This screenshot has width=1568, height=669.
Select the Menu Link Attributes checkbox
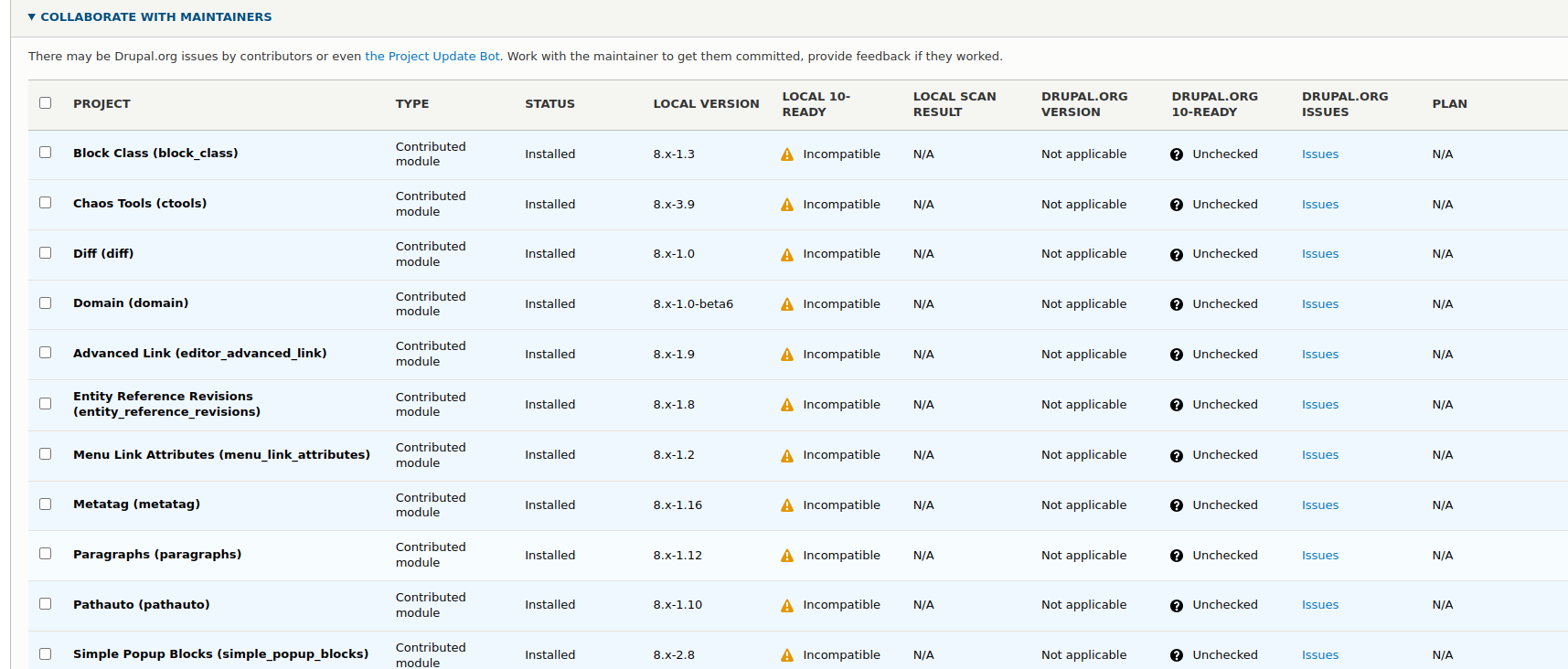(x=45, y=454)
